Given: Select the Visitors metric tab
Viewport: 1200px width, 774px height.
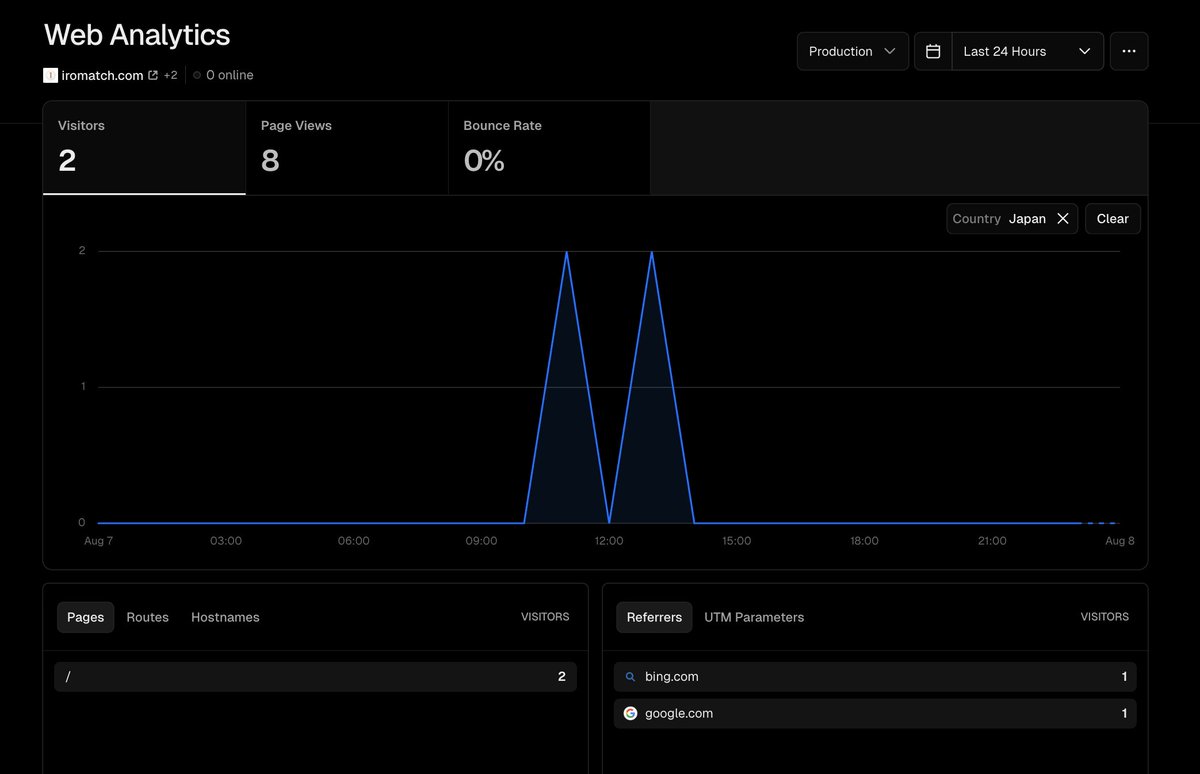Looking at the screenshot, I should coord(144,148).
